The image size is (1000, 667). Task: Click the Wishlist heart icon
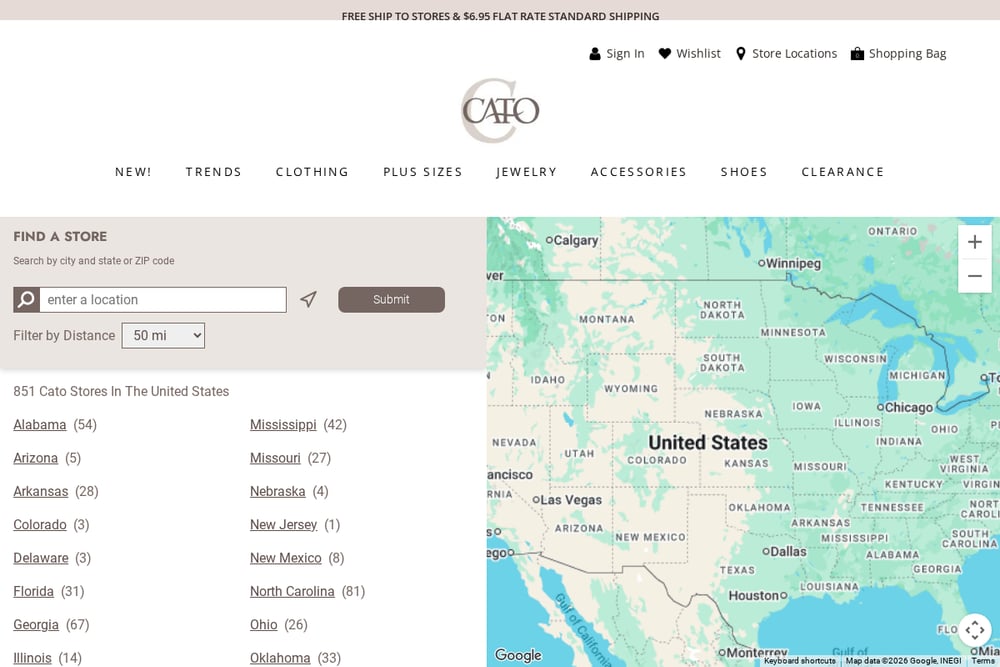(x=665, y=54)
